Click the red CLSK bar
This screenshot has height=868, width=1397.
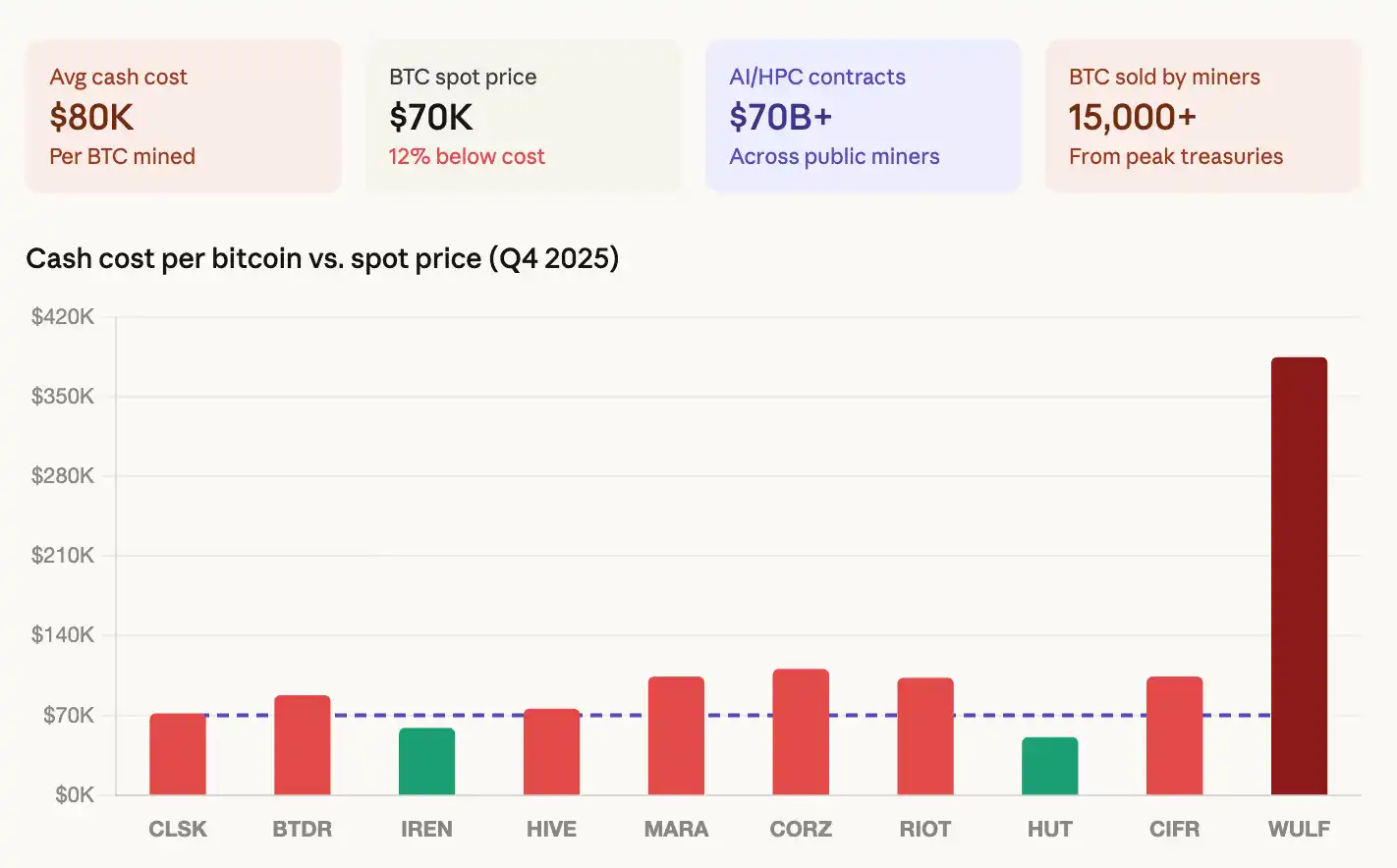[178, 754]
